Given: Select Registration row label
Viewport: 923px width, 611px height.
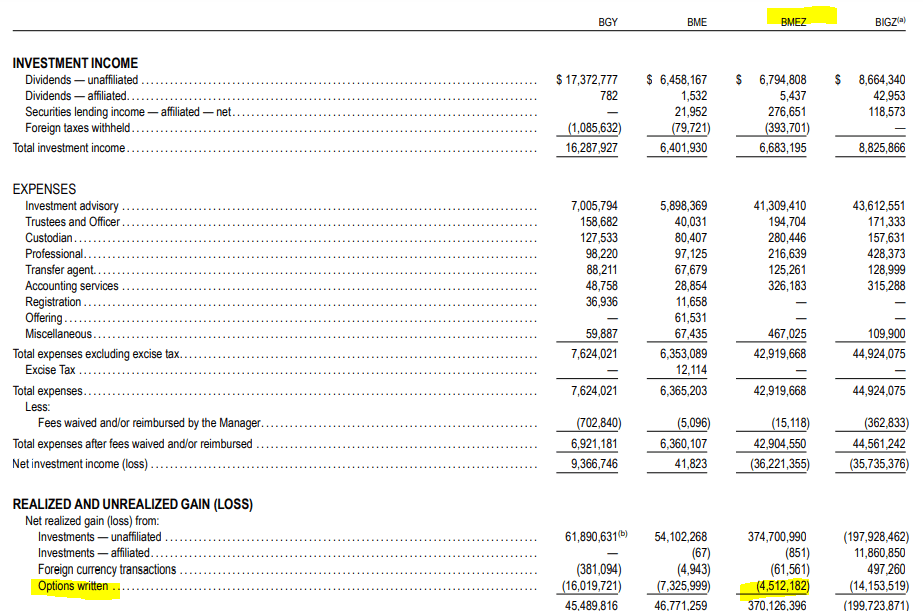Looking at the screenshot, I should coord(53,301).
